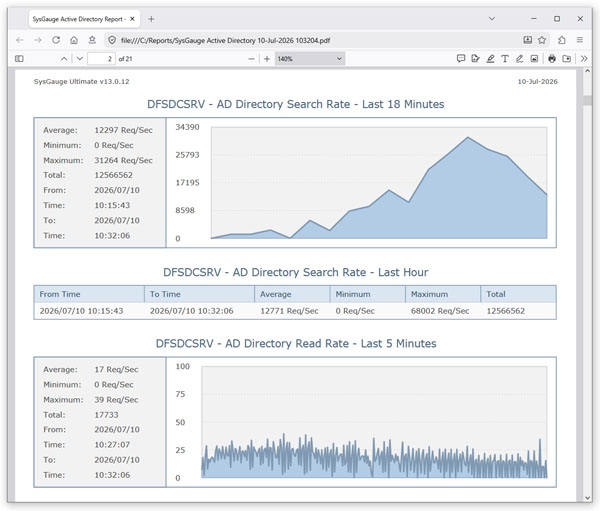The height and width of the screenshot is (511, 600).
Task: Go back to the previous browser page
Action: coord(20,40)
